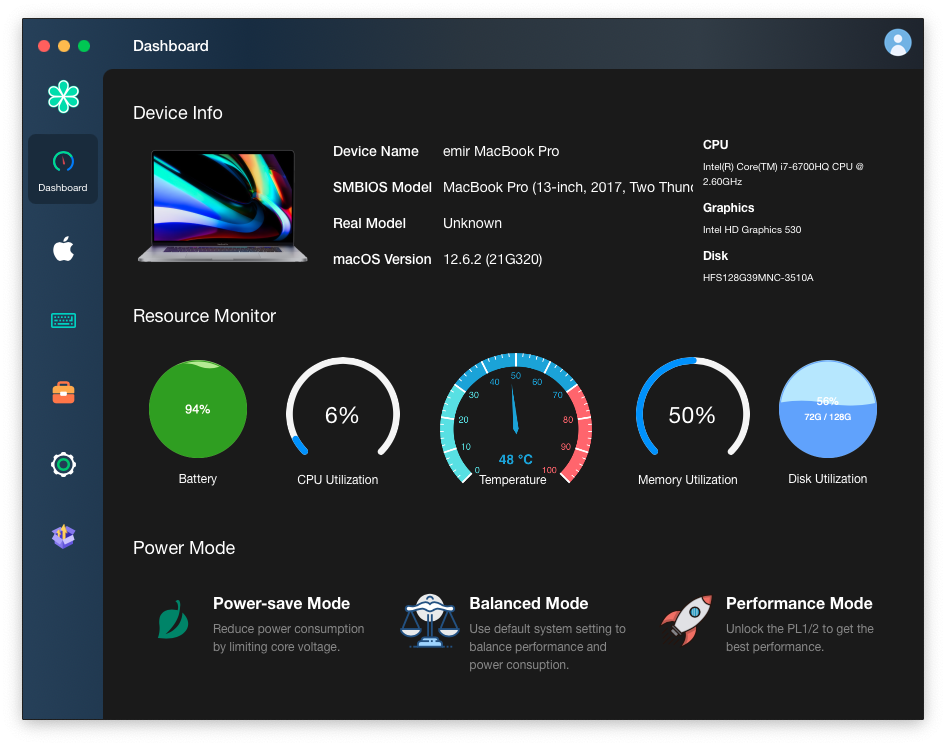Image resolution: width=946 pixels, height=746 pixels.
Task: Select Power-save Mode
Action: tap(262, 625)
